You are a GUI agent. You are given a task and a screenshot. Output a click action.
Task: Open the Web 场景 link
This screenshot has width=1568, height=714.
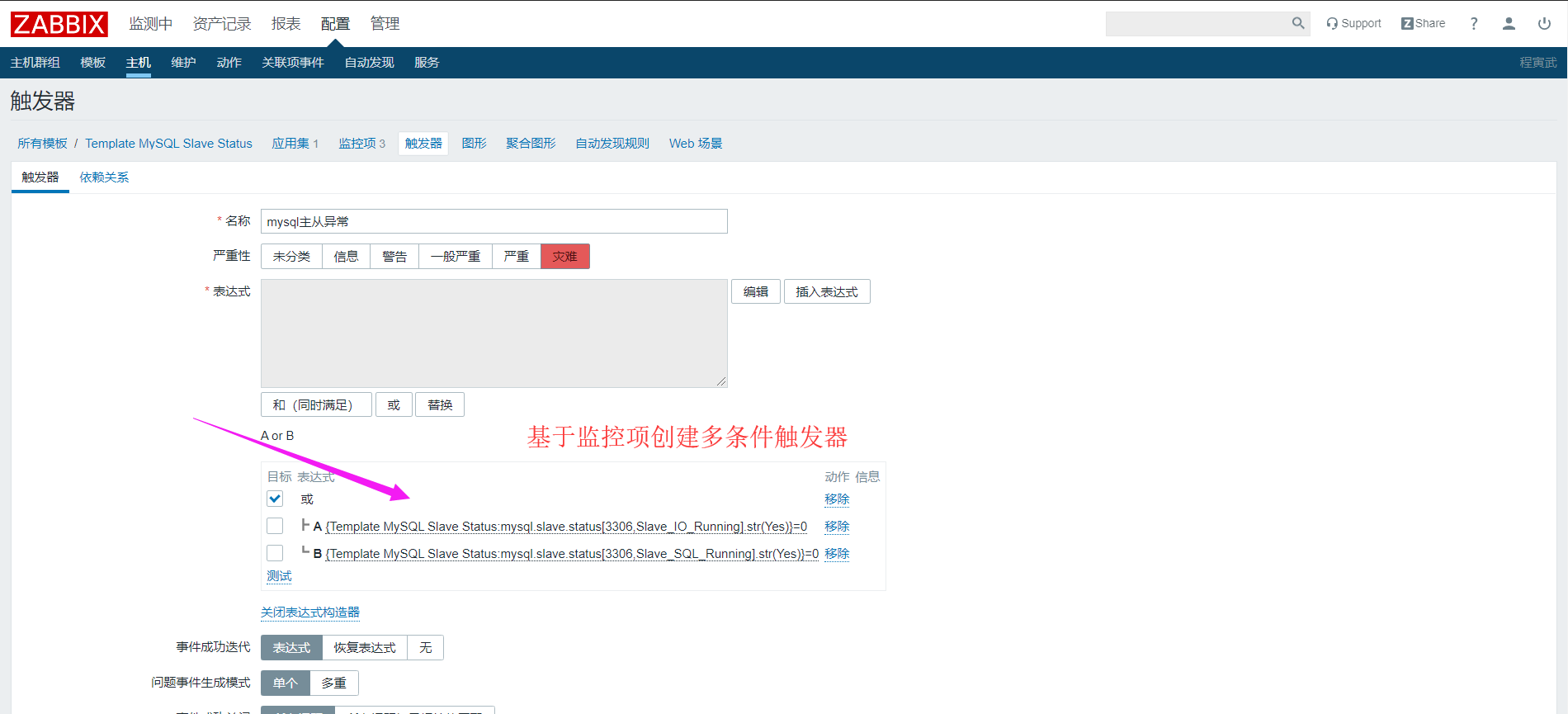(x=696, y=144)
